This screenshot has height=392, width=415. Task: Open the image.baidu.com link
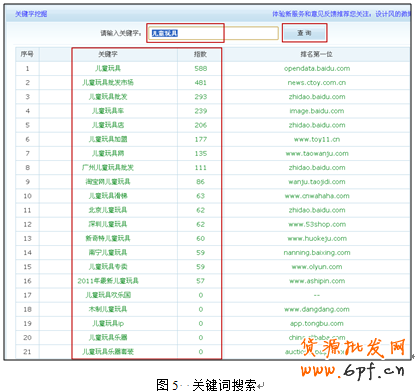(x=317, y=111)
